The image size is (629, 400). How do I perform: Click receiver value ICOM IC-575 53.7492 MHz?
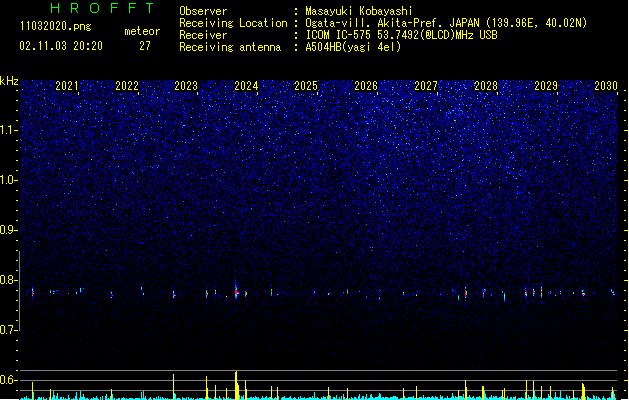(x=401, y=35)
